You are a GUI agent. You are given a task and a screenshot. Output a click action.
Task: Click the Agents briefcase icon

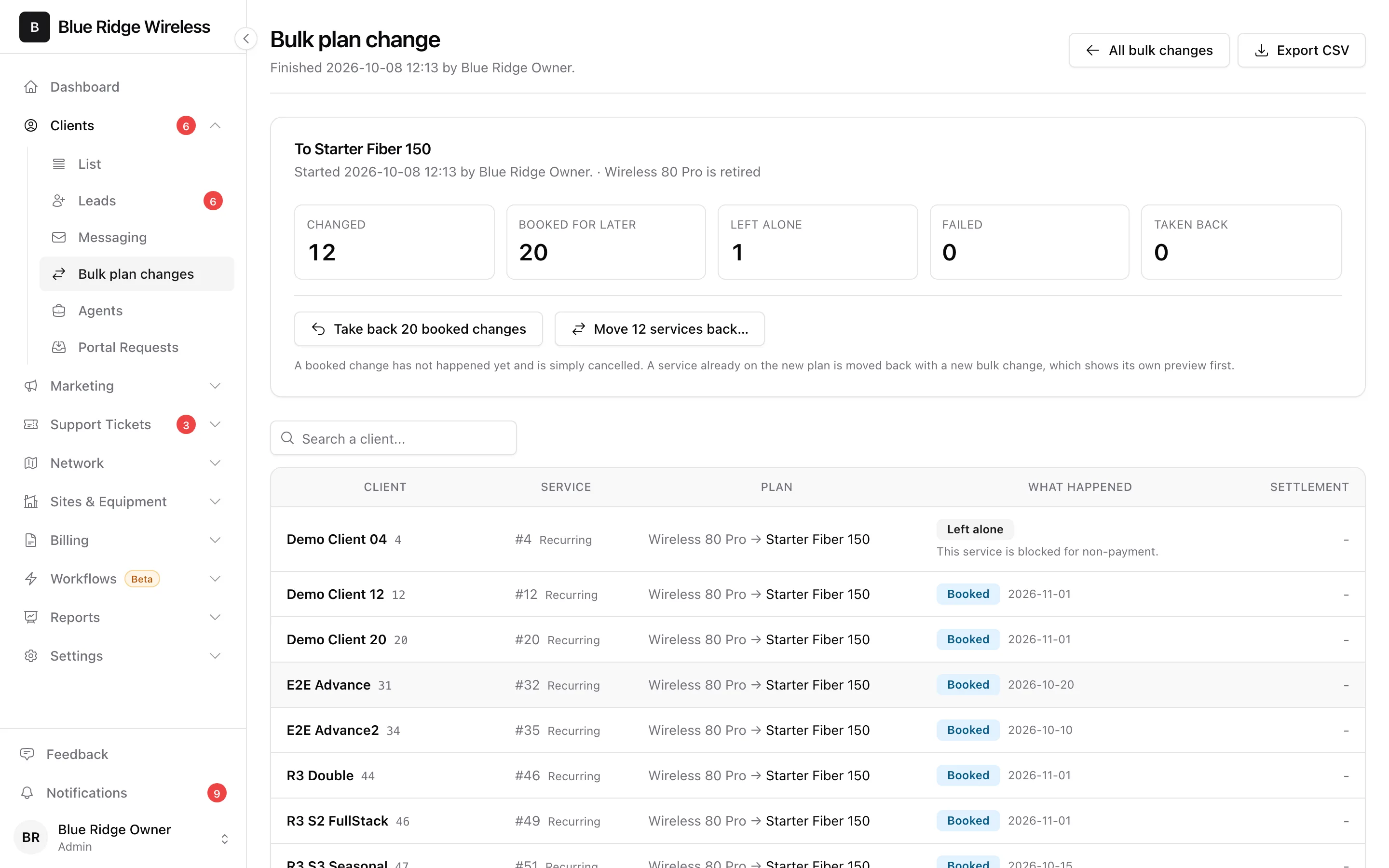58,311
